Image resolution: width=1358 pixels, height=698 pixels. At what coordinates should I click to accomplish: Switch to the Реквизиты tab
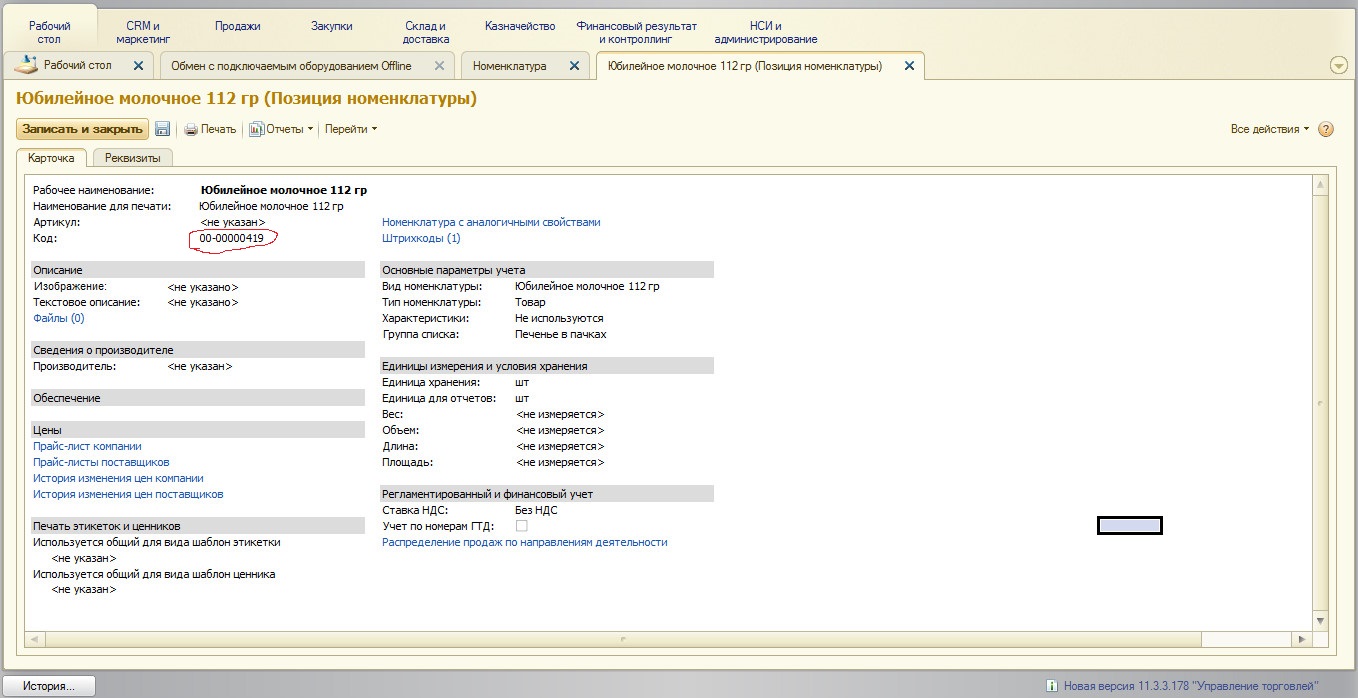point(132,158)
